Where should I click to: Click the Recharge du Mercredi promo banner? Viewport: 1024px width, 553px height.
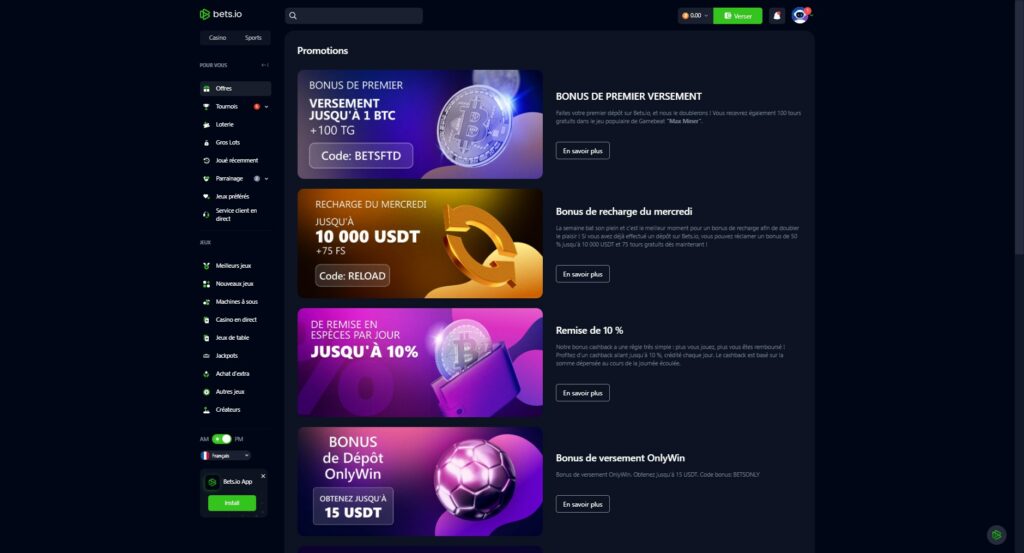tap(420, 244)
